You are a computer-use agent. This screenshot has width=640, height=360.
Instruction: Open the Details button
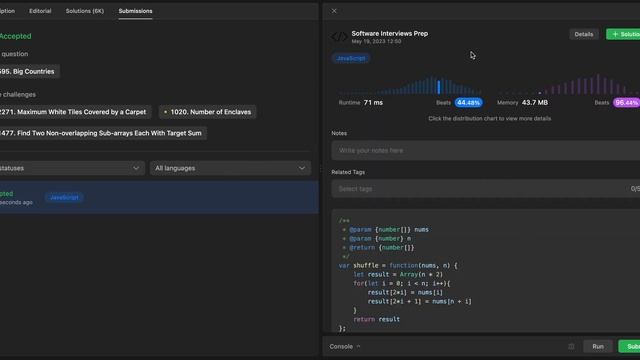[x=584, y=34]
